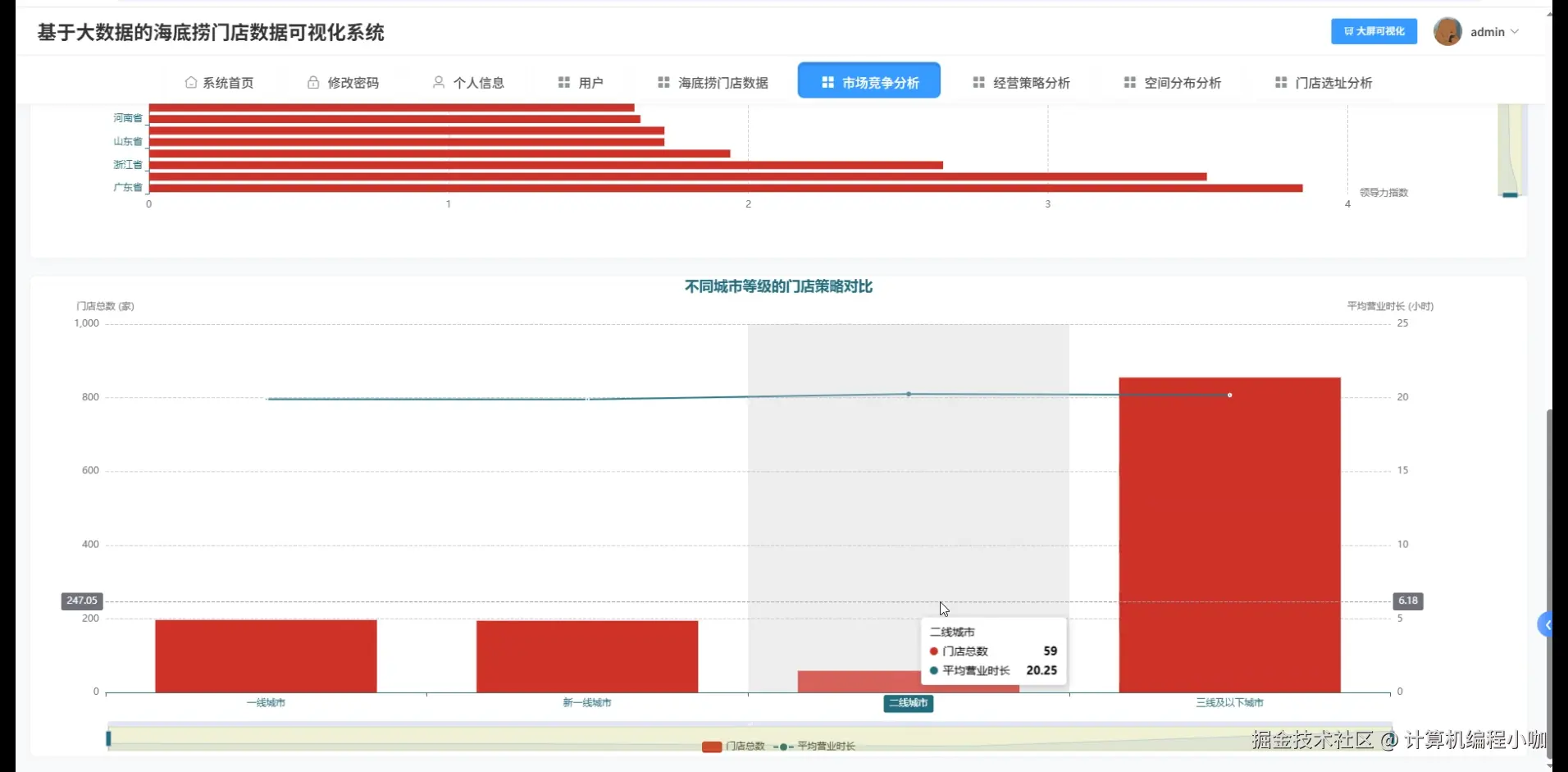Click the vertical zoom slider handle of the province chart
1568x772 pixels.
(1510, 194)
